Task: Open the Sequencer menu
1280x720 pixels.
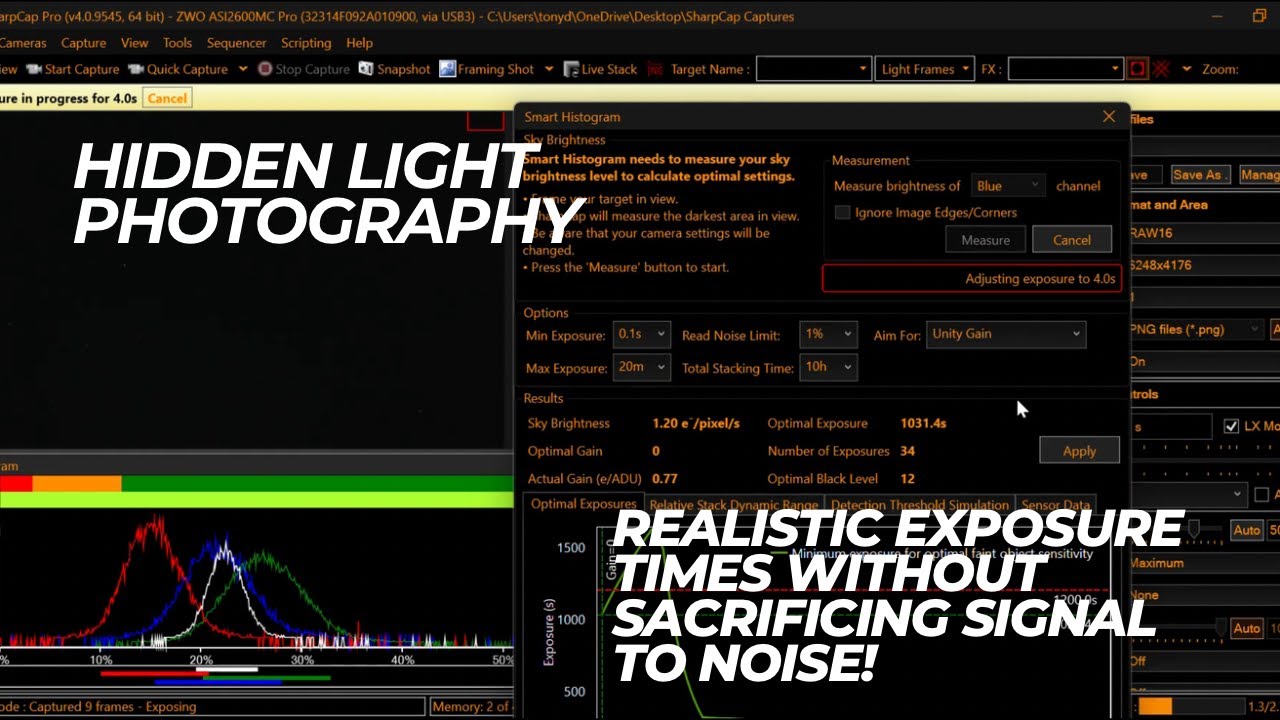Action: click(x=236, y=43)
